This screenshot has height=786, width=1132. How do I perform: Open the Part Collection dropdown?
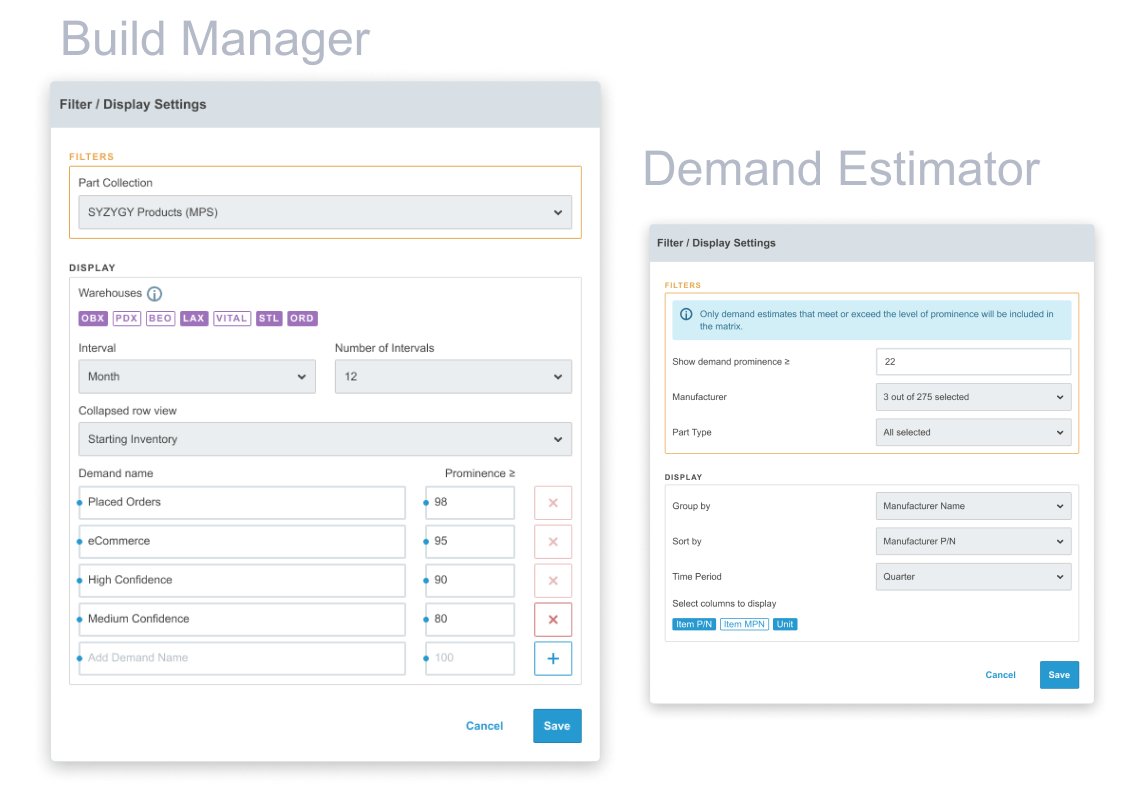click(x=325, y=213)
